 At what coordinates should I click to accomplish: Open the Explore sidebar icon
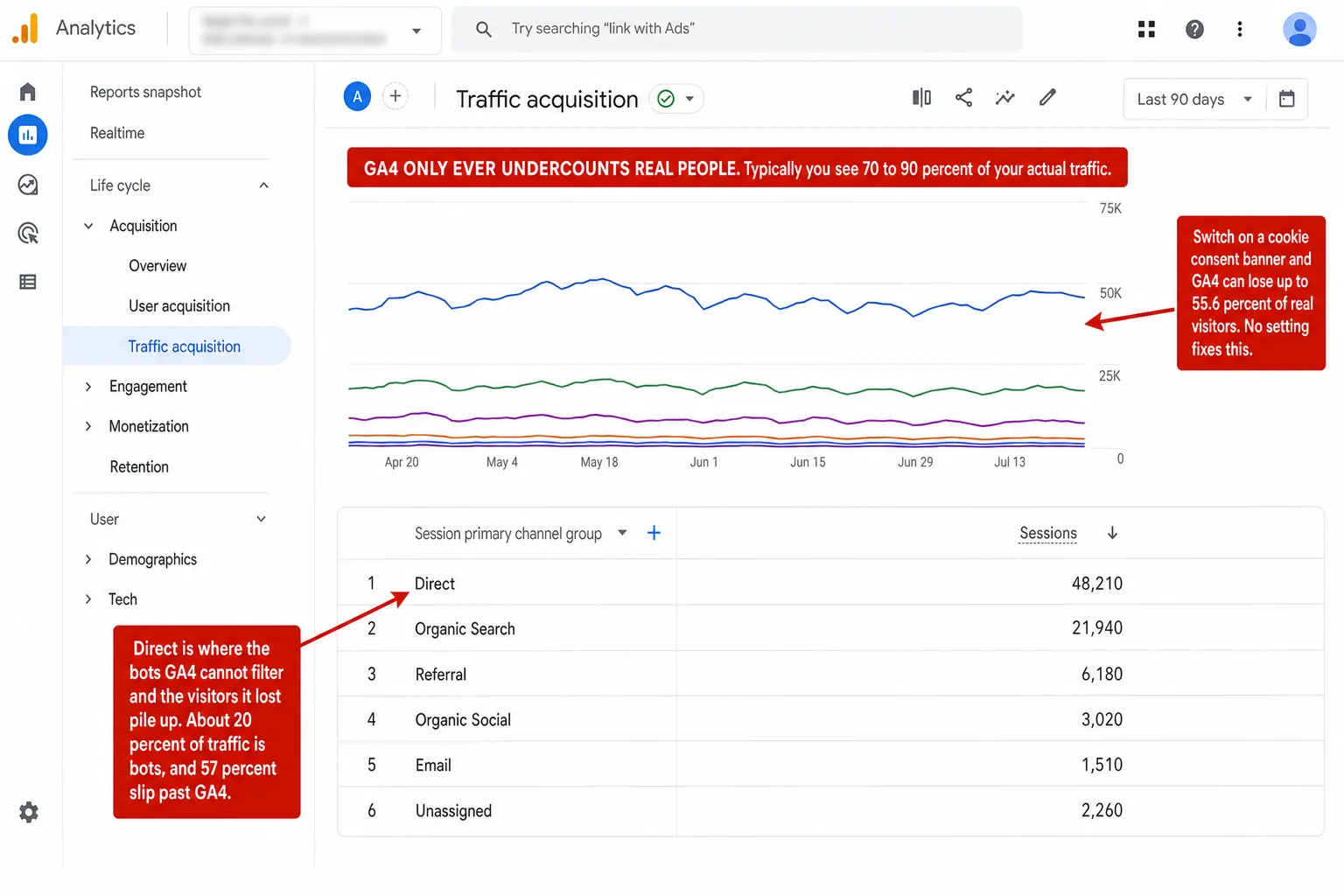(28, 185)
